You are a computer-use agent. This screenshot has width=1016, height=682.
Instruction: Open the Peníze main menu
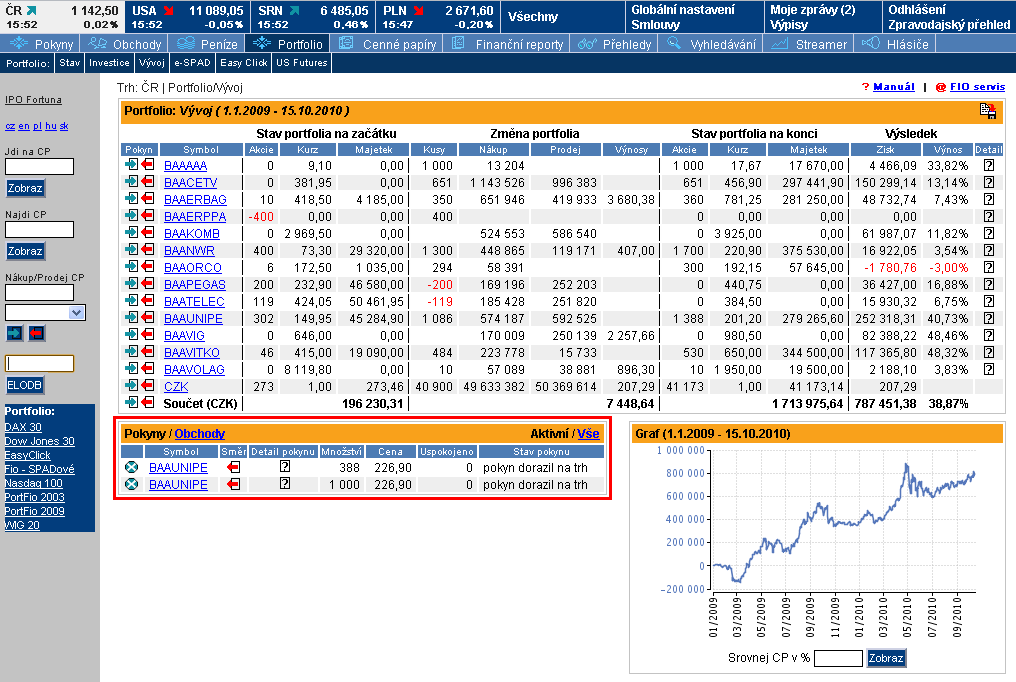pyautogui.click(x=207, y=44)
